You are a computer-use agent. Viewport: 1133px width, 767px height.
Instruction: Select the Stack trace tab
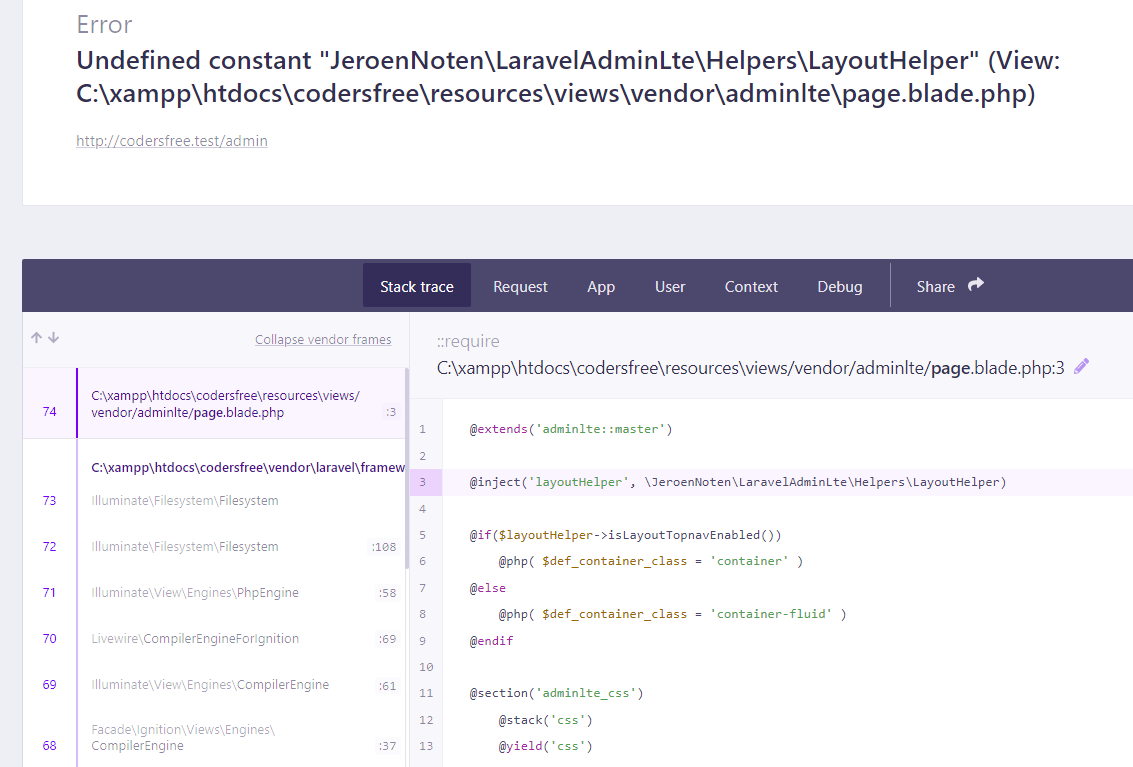click(416, 286)
